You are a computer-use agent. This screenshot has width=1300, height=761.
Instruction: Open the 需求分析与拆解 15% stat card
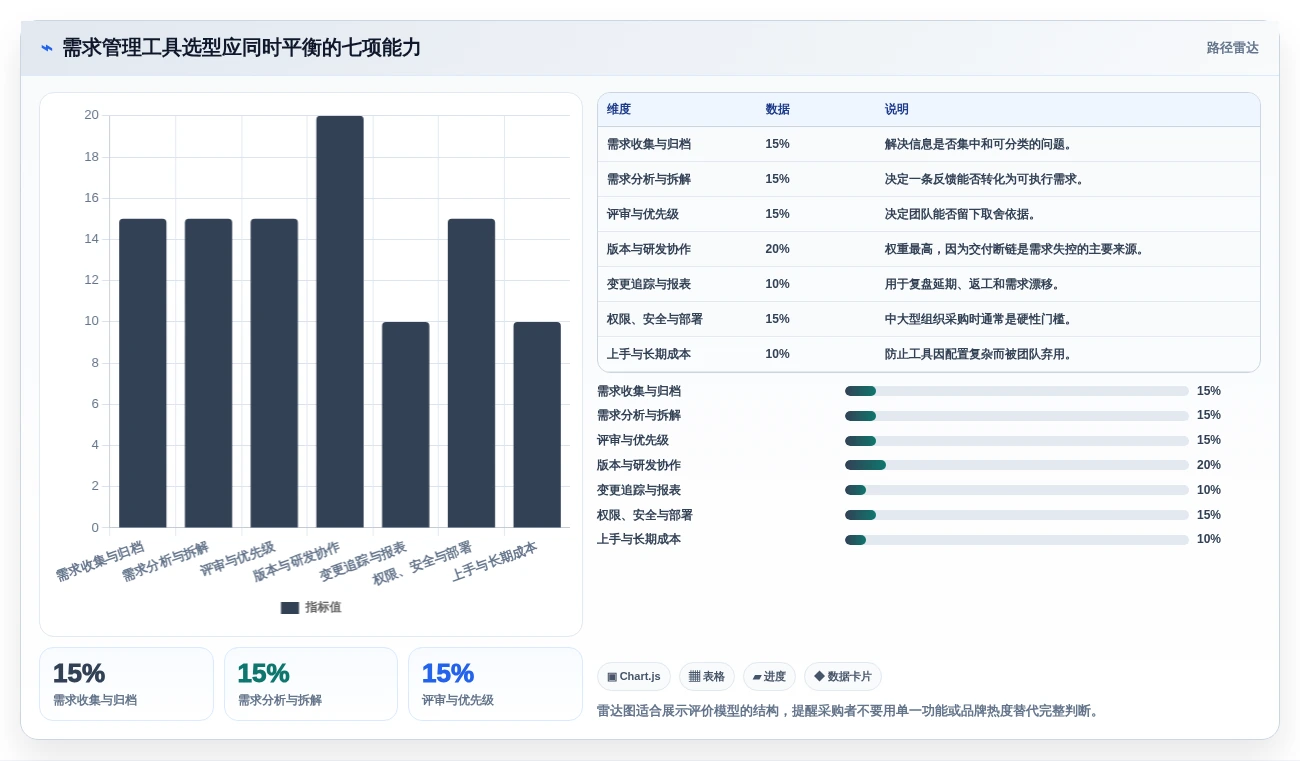[x=311, y=684]
